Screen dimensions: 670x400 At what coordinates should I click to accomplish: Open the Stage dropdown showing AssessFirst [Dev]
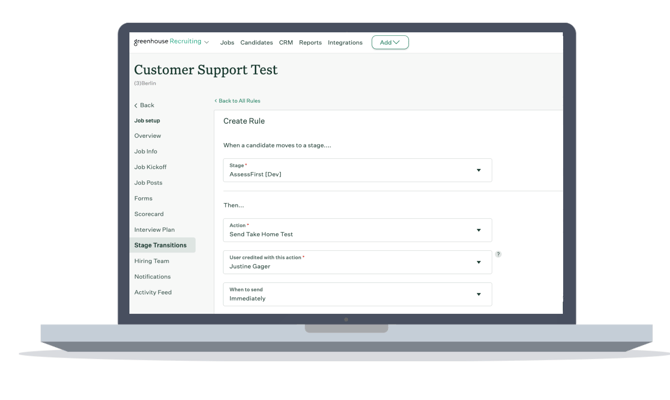click(357, 170)
